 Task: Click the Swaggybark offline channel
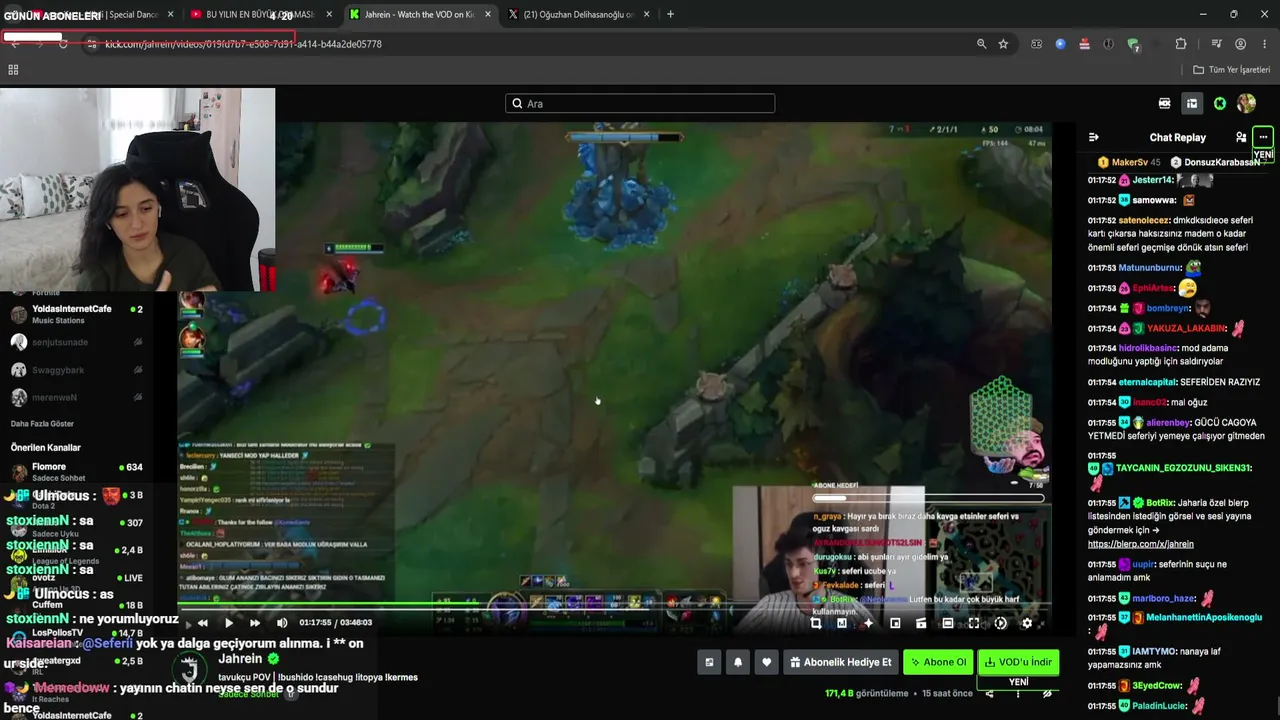(76, 370)
